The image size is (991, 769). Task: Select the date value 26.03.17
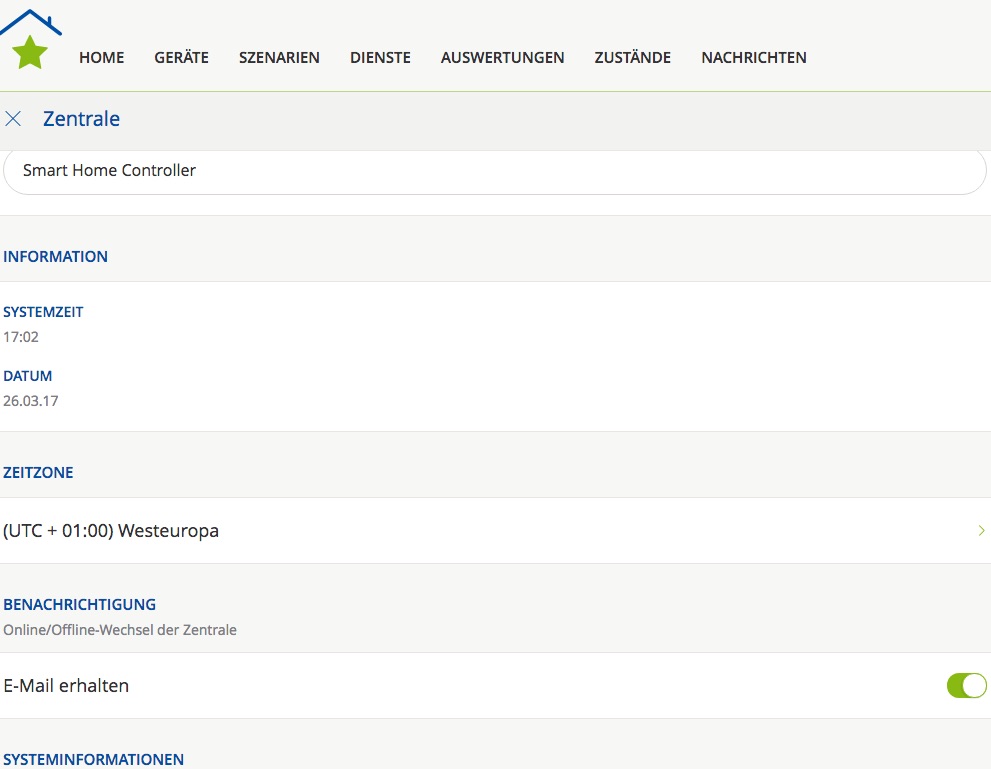tap(30, 401)
